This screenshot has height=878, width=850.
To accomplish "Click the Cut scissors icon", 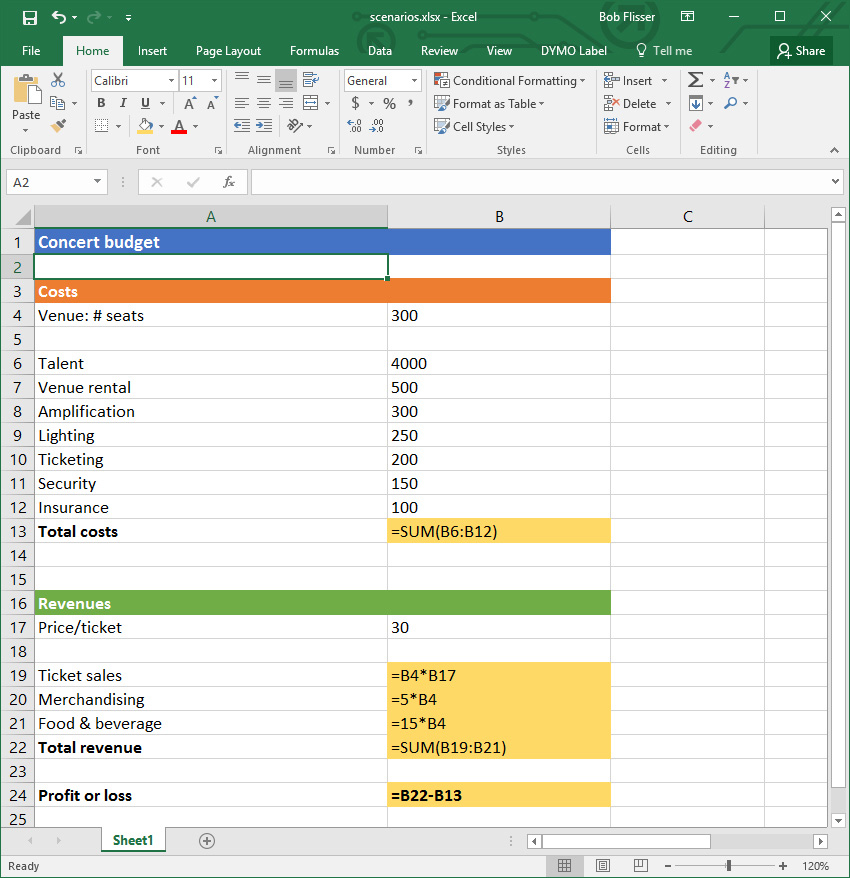I will pos(58,80).
